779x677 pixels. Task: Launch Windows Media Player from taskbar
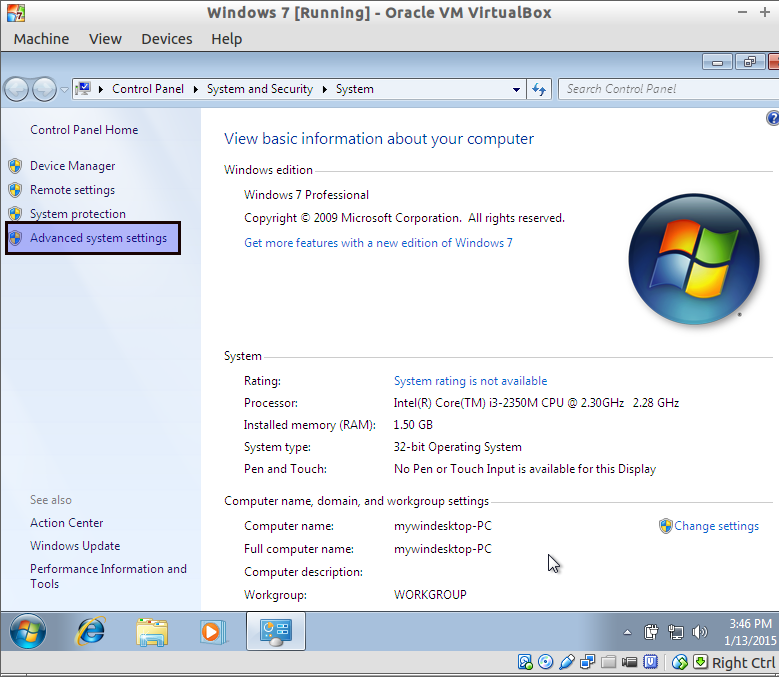(214, 632)
